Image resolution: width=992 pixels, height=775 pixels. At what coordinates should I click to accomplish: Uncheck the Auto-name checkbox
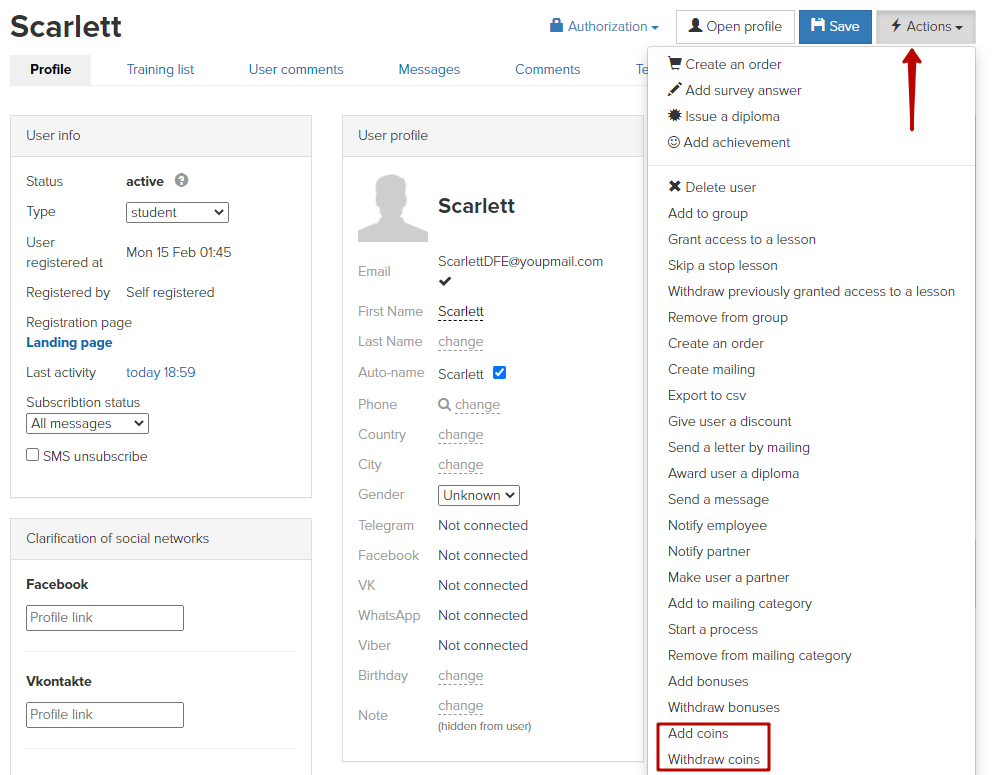point(499,372)
